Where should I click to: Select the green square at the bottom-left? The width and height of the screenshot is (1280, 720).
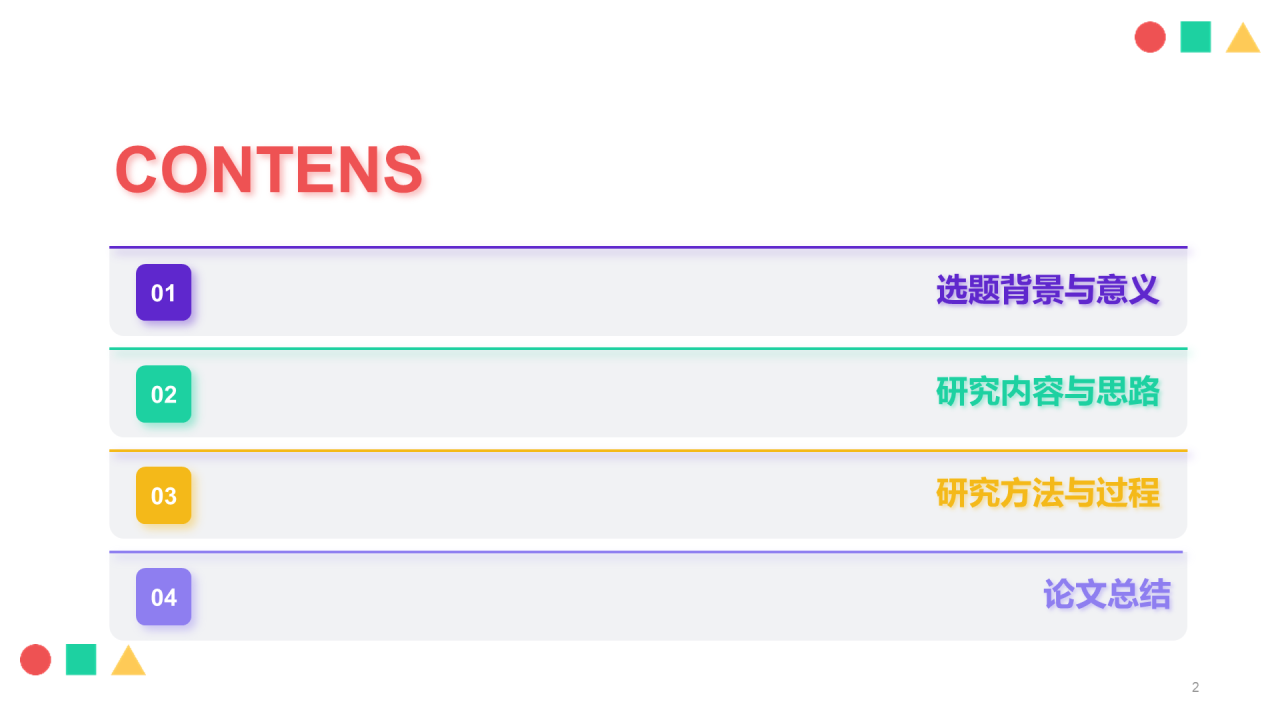pyautogui.click(x=81, y=660)
